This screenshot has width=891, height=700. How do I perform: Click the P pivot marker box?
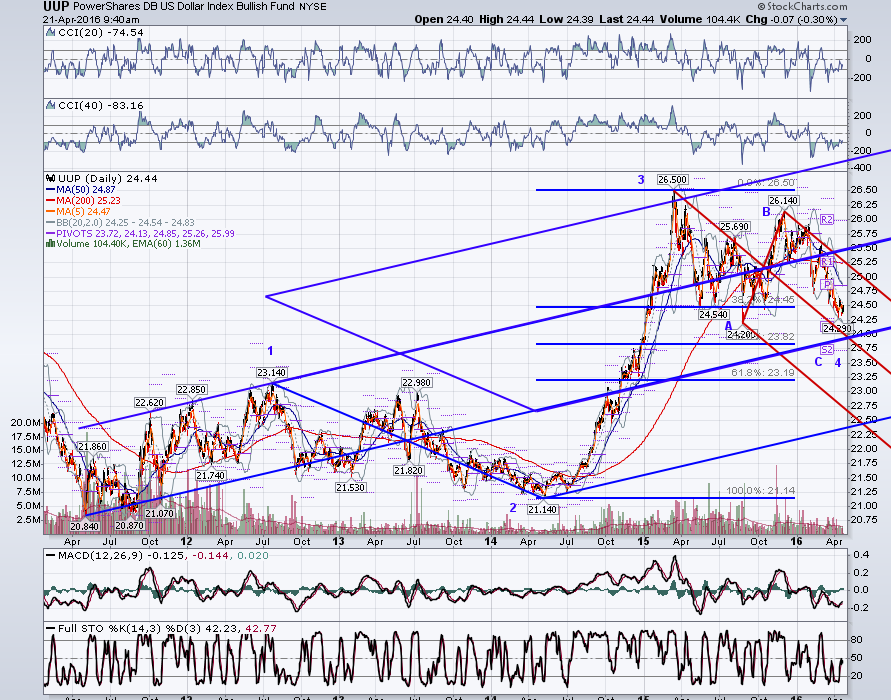tap(828, 284)
